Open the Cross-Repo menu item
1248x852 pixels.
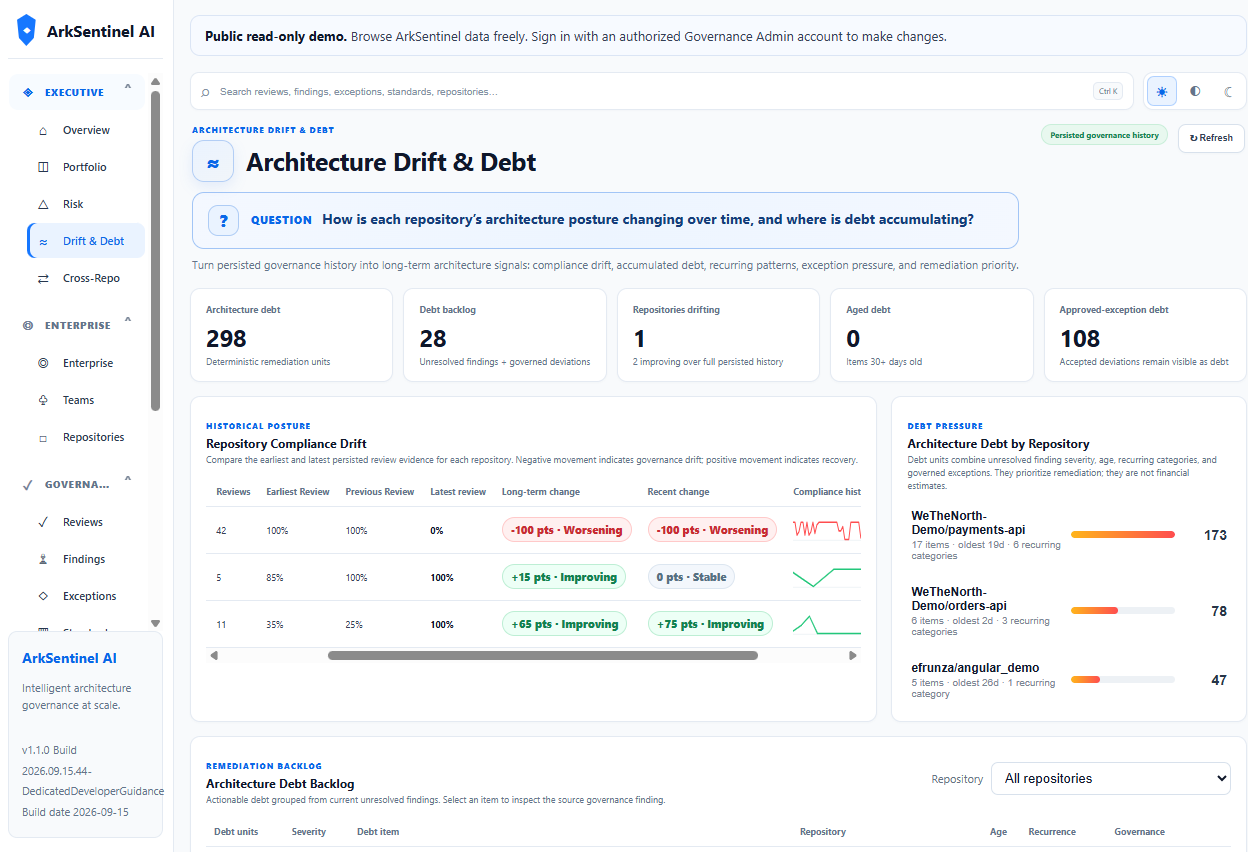tap(86, 278)
